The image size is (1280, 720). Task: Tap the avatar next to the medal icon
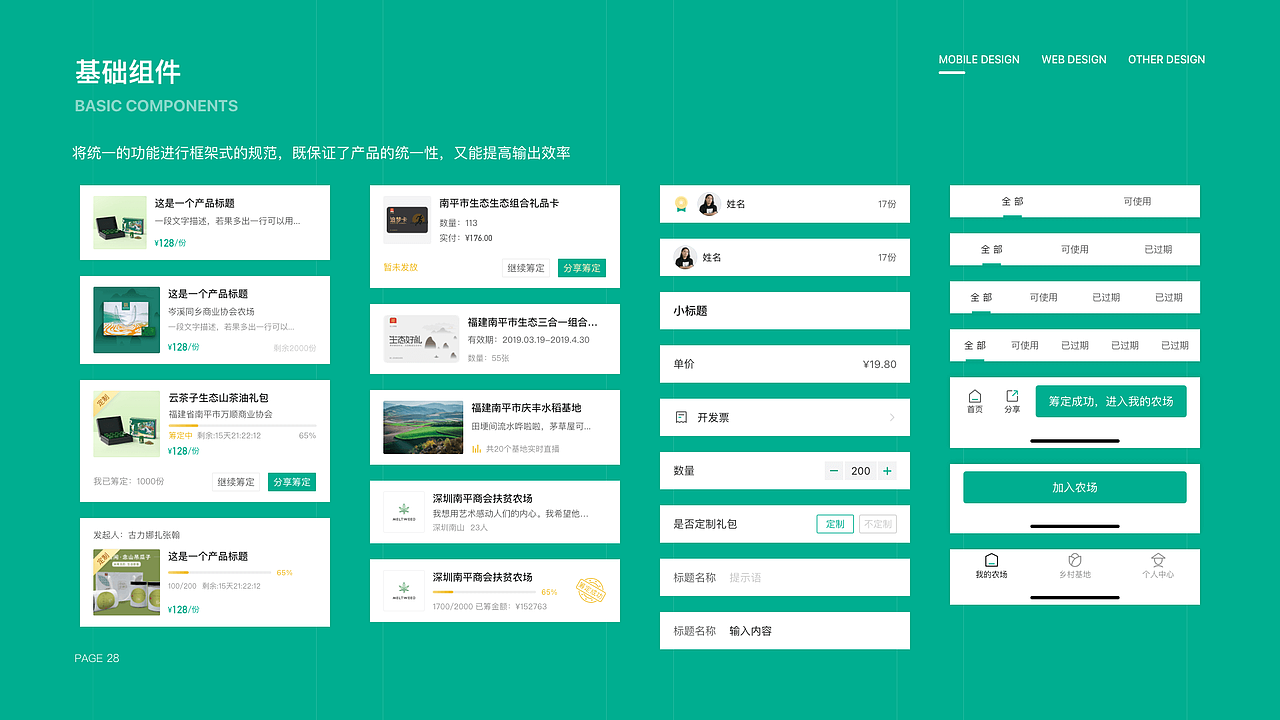709,204
